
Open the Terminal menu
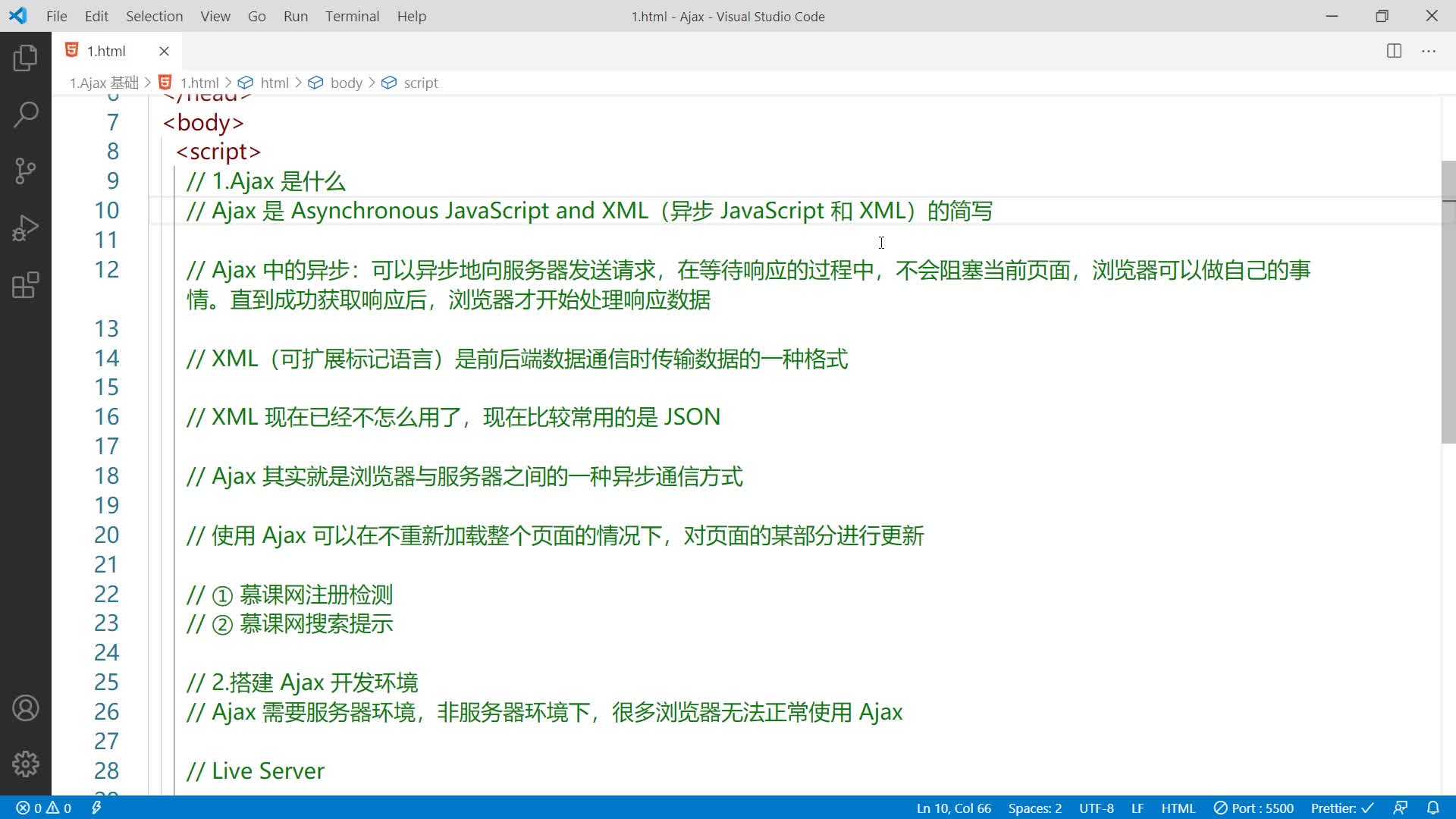point(352,16)
